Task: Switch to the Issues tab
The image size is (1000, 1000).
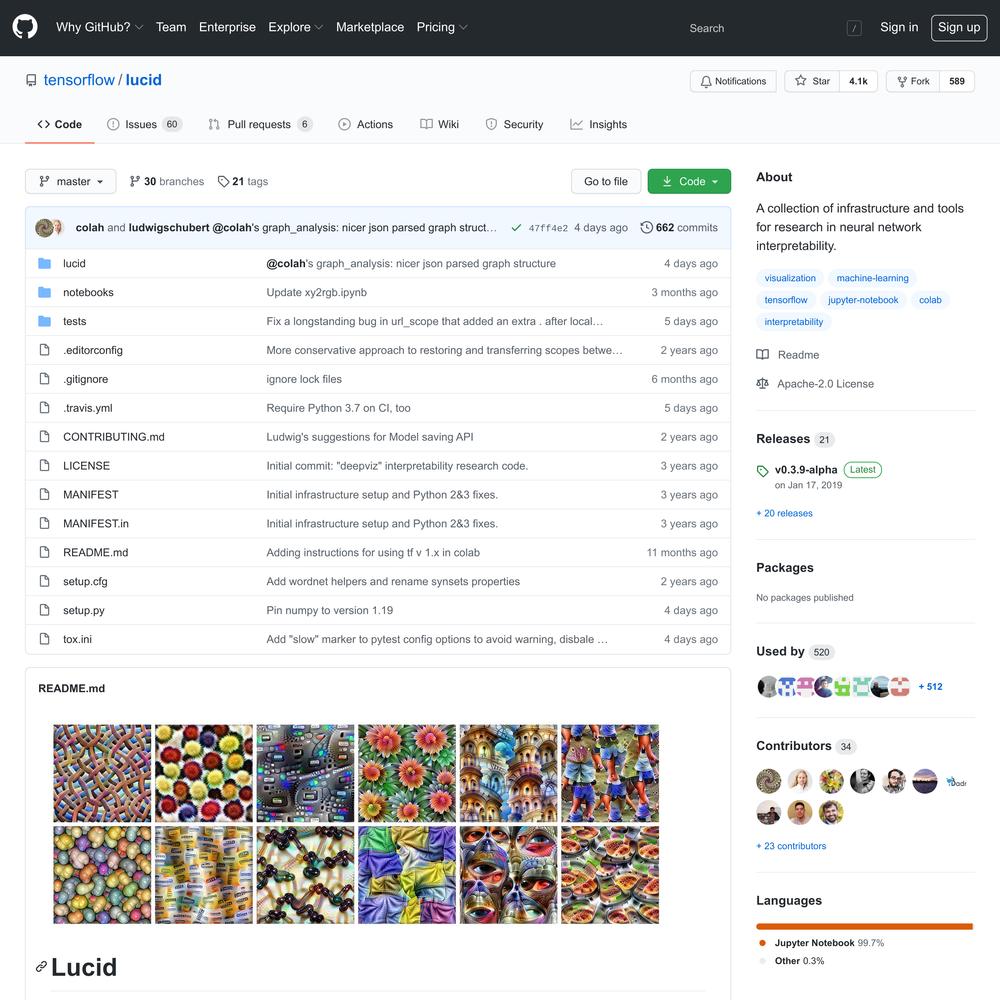Action: pos(144,124)
